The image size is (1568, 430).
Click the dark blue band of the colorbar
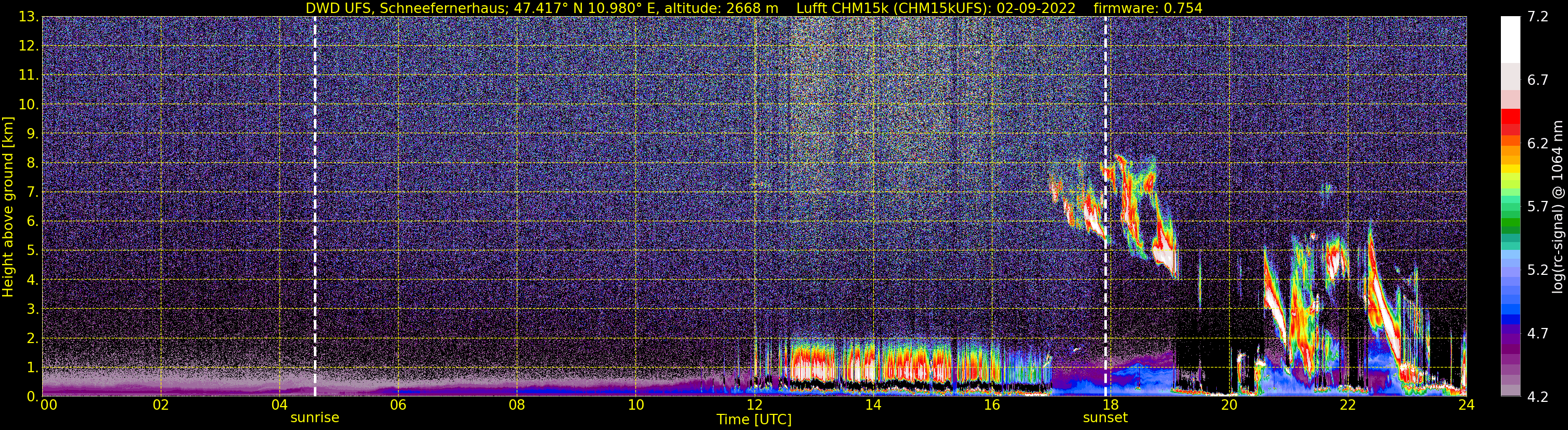1510,319
